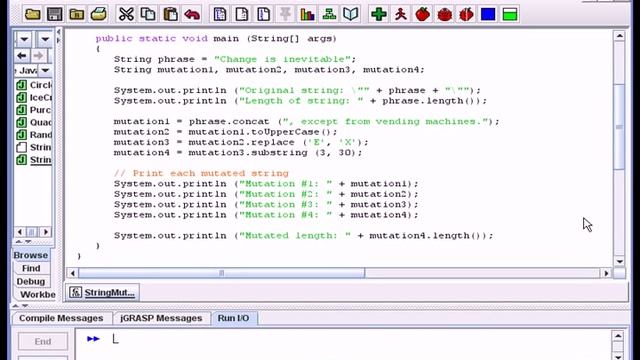Viewport: 640px width, 360px height.
Task: Click the "Change is inevitable" string literal
Action: pos(282,59)
